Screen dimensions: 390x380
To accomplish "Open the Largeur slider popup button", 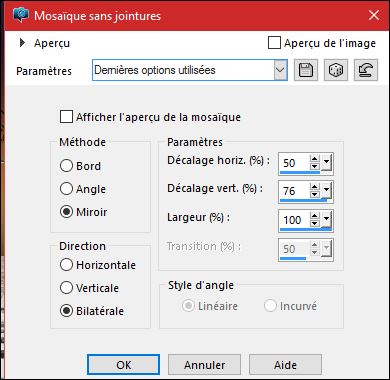I will [x=326, y=220].
